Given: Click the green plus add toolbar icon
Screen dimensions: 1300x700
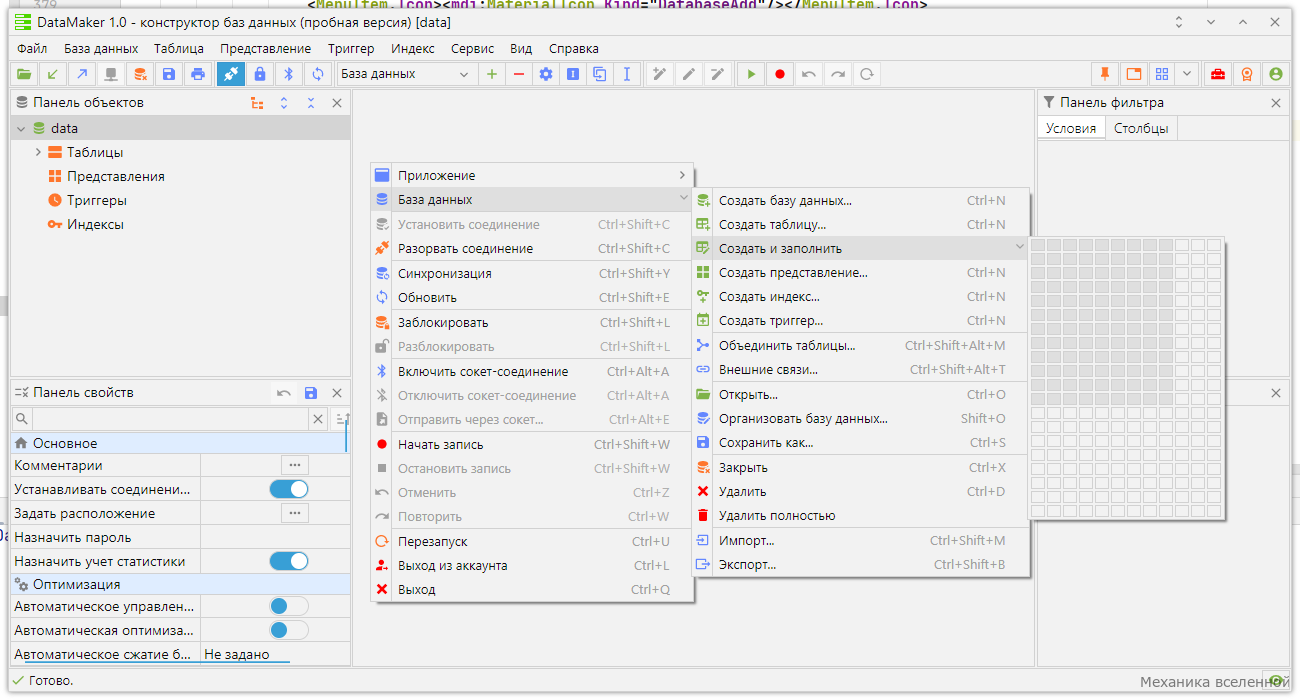Looking at the screenshot, I should 491,74.
